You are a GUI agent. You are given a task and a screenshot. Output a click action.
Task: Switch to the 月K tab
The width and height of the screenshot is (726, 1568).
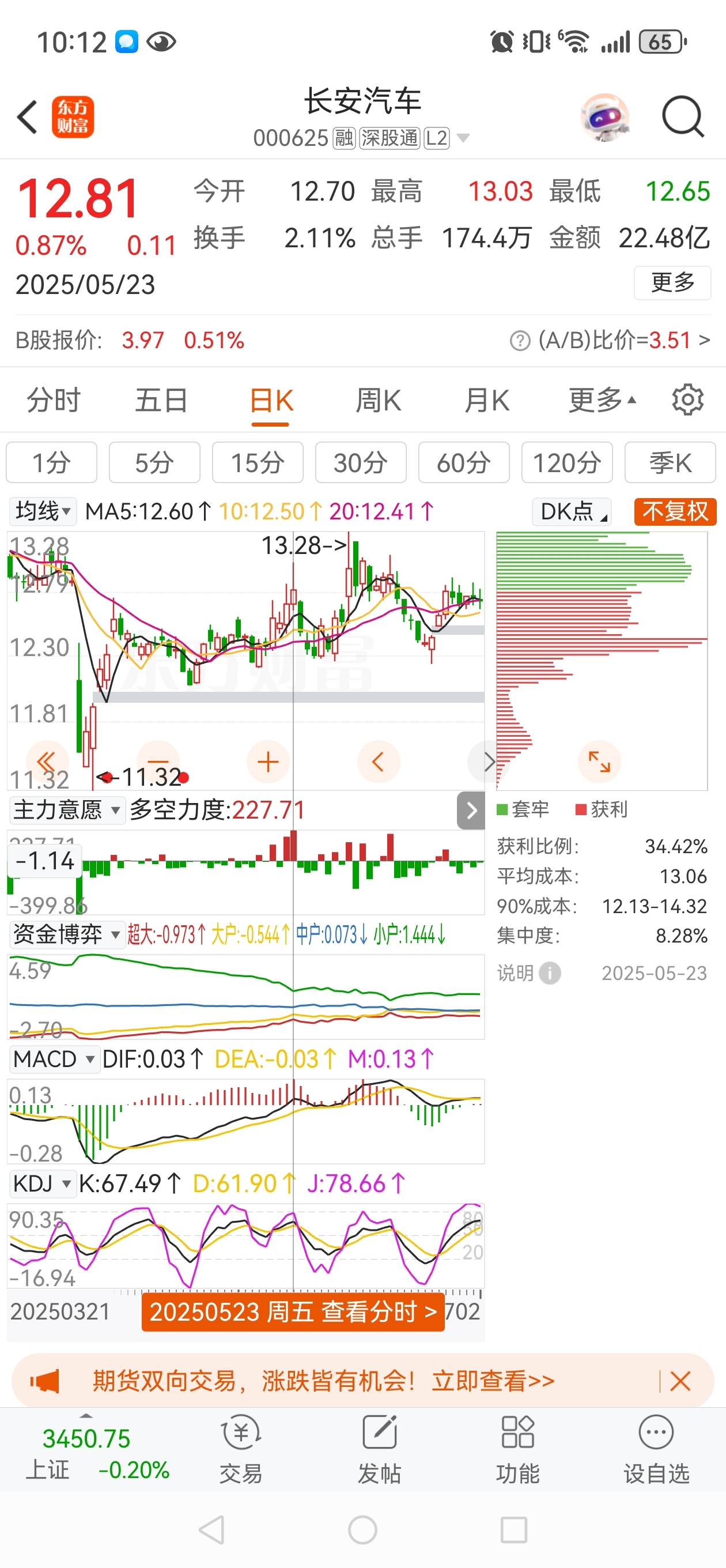(487, 400)
